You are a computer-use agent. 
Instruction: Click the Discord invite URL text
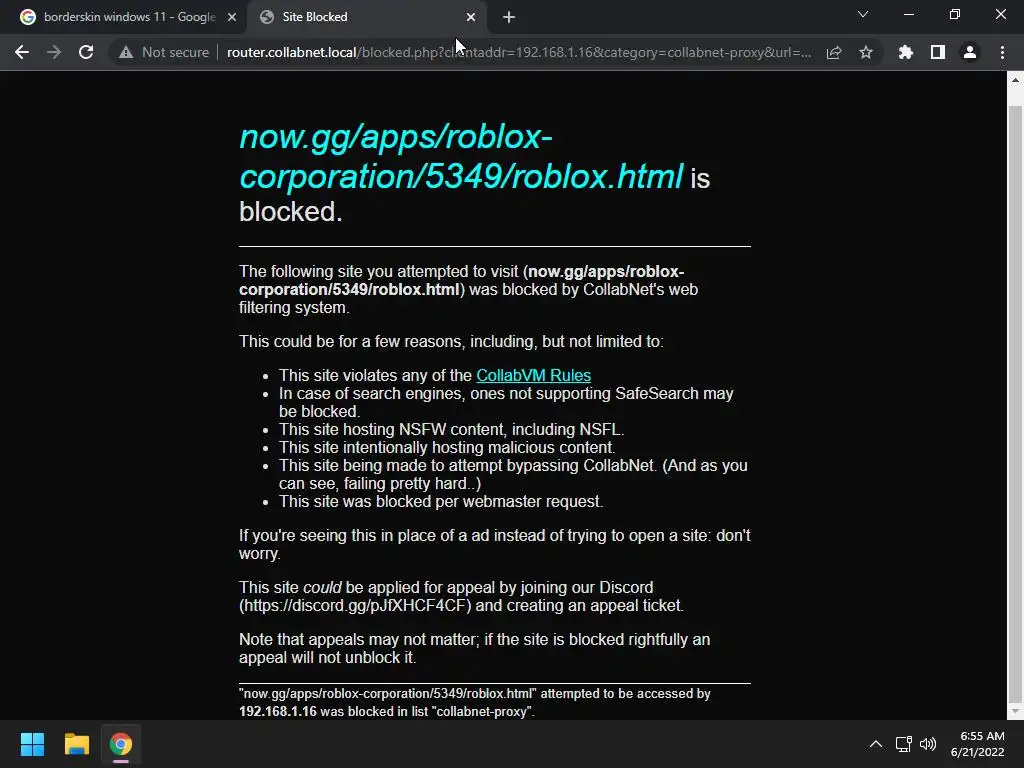[x=355, y=605]
